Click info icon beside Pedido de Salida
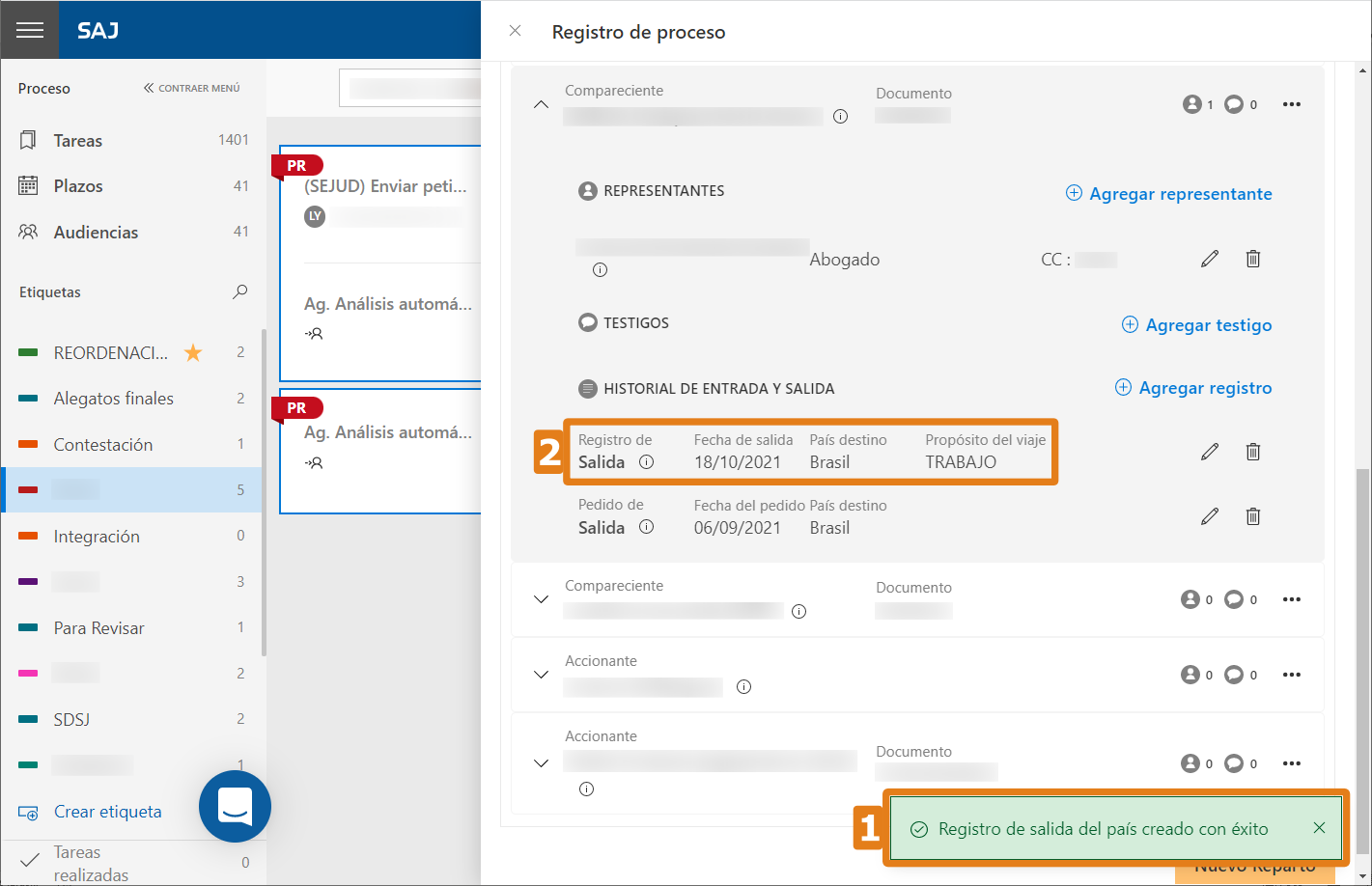Viewport: 1372px width, 886px height. 647,527
